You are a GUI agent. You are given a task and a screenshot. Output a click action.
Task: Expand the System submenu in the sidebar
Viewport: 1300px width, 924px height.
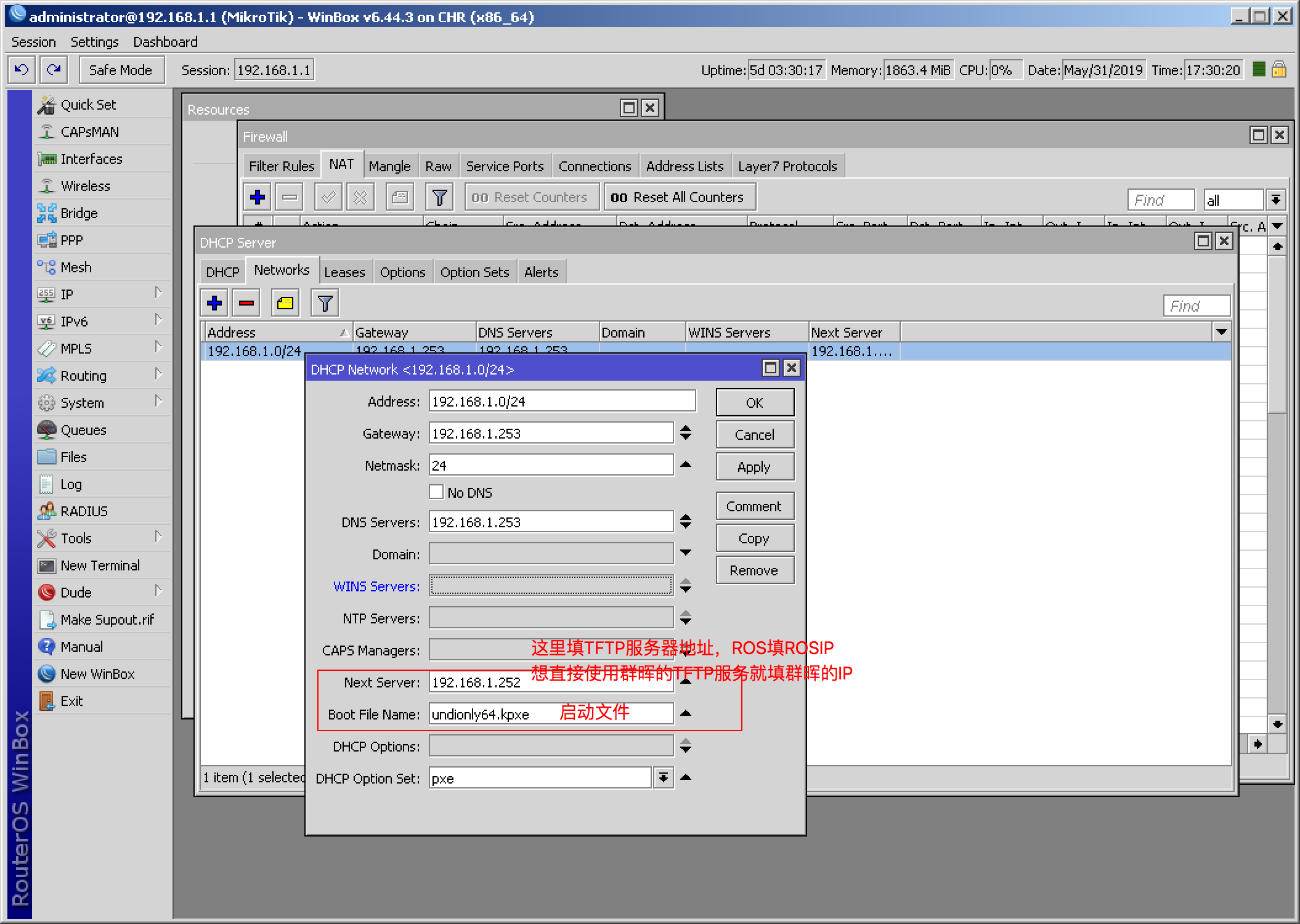pos(158,402)
